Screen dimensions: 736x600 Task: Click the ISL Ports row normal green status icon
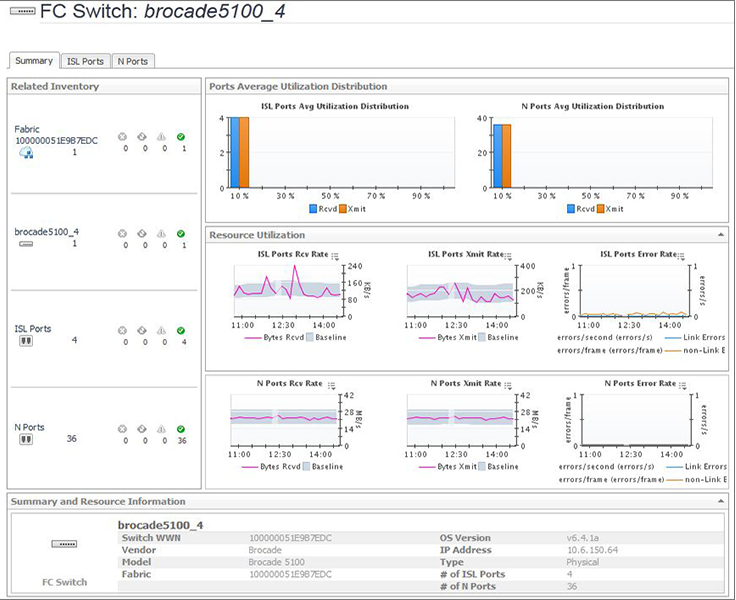click(x=181, y=331)
